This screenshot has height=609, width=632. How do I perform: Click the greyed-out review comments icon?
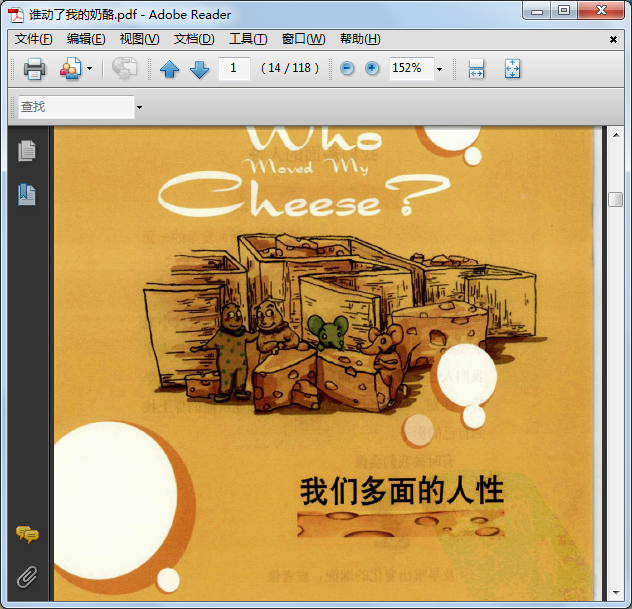coord(124,69)
